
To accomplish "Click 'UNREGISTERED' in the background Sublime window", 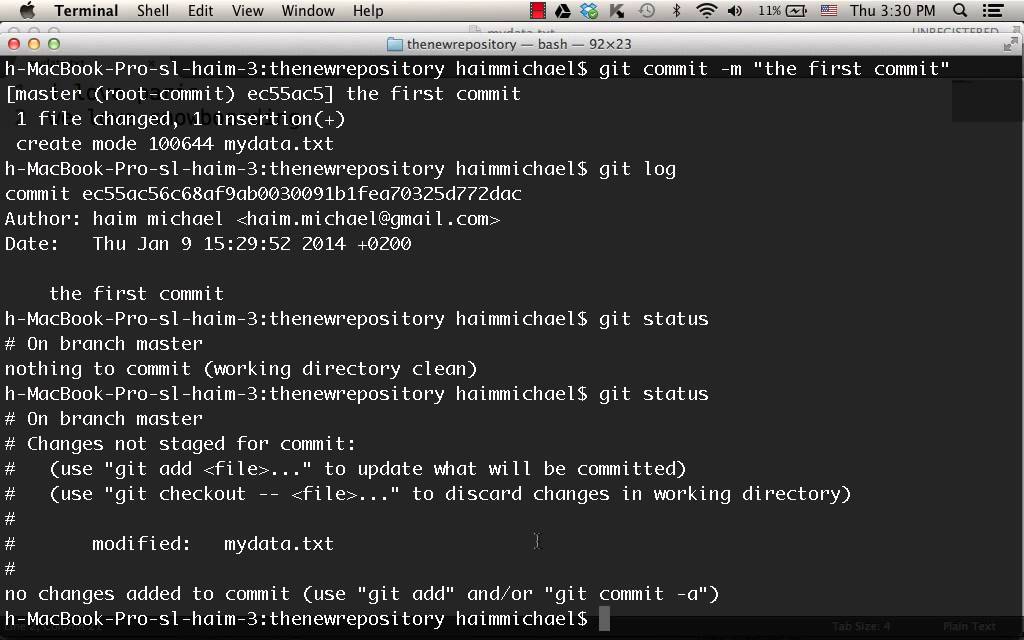I will point(955,31).
